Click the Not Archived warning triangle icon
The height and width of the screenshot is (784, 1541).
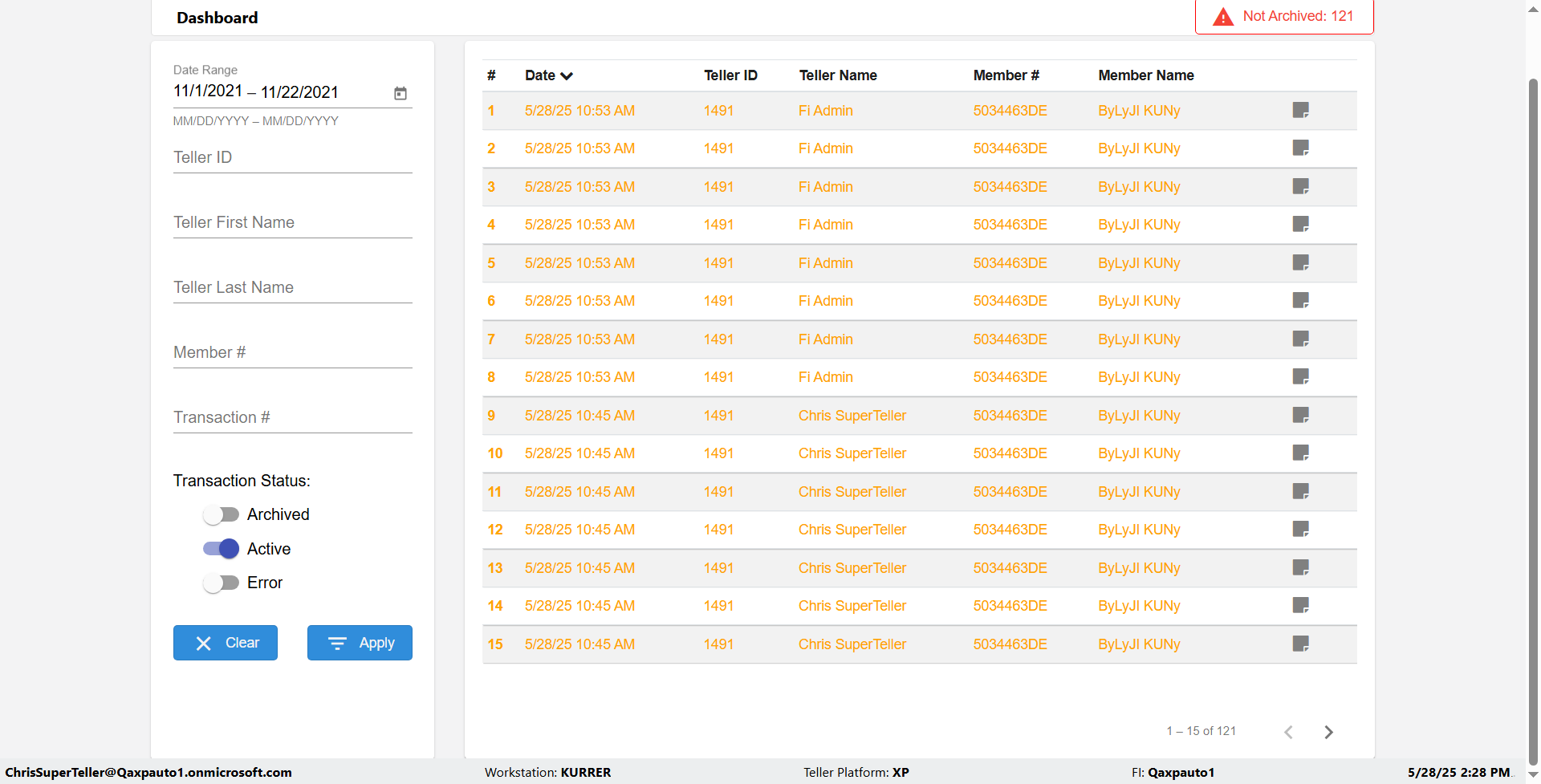tap(1222, 17)
